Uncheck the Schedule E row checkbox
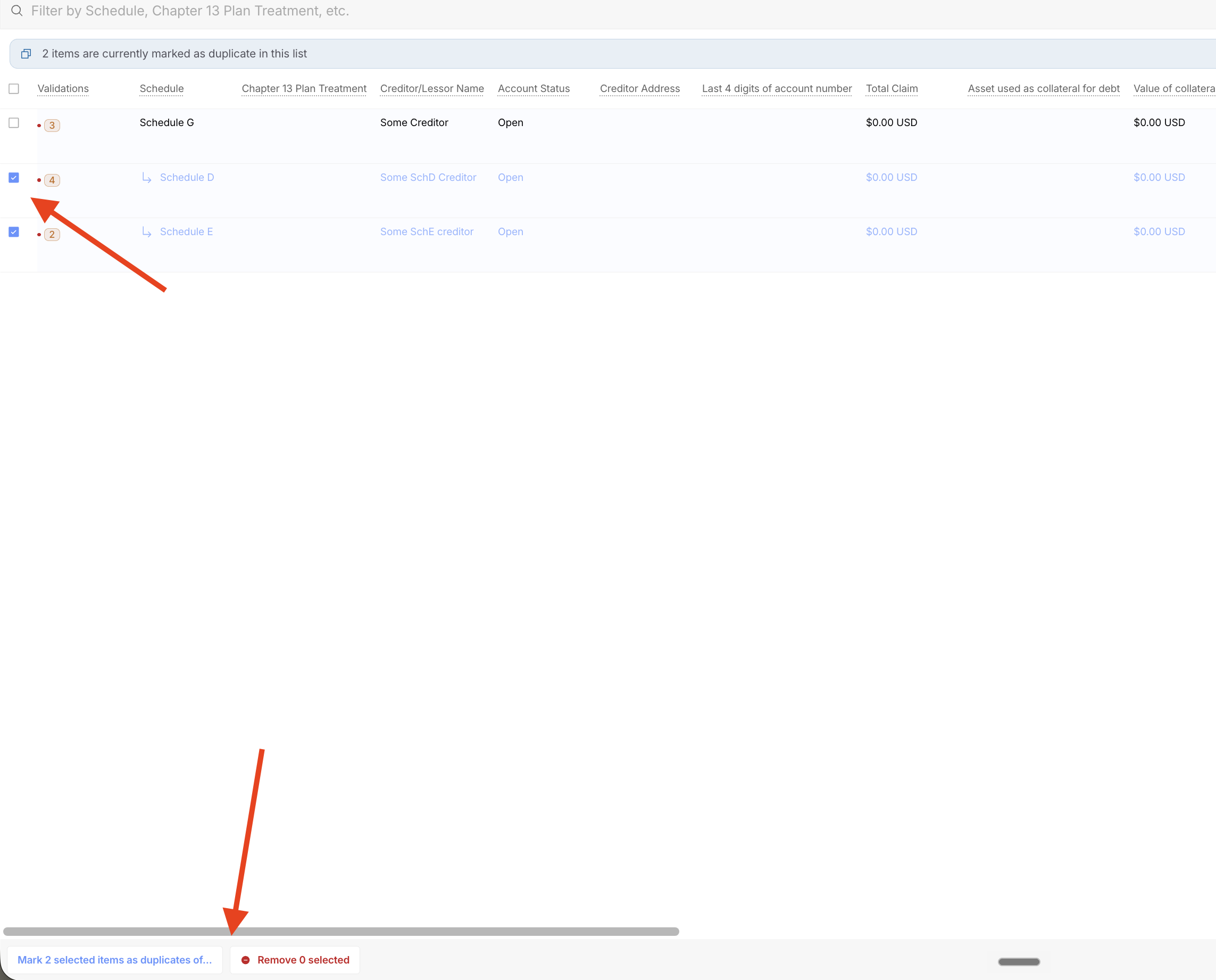This screenshot has width=1216, height=980. pyautogui.click(x=14, y=231)
